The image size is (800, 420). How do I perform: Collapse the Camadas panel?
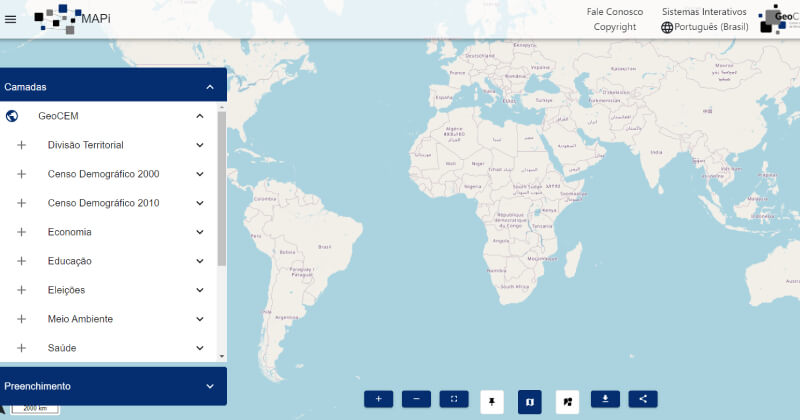tap(210, 87)
